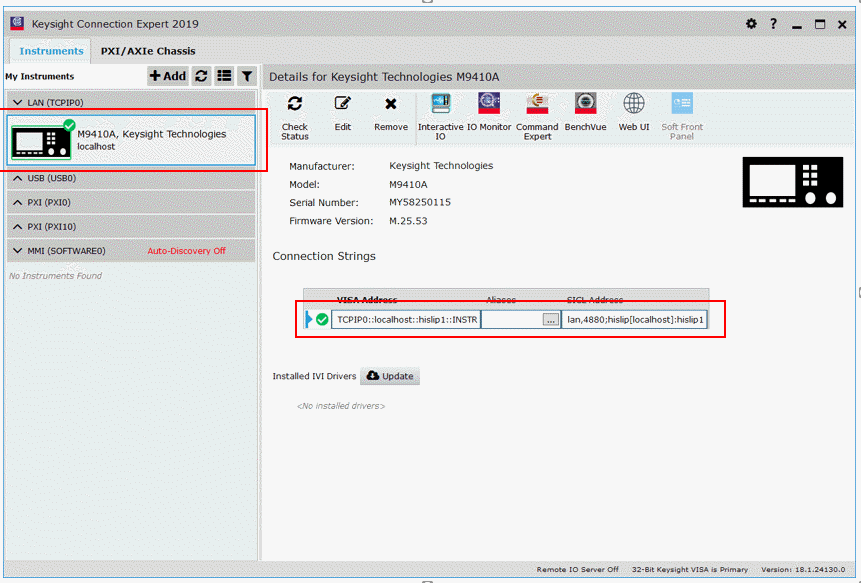Image resolution: width=861 pixels, height=583 pixels.
Task: Switch to the PXI/AXIe Chassis tab
Action: click(148, 51)
